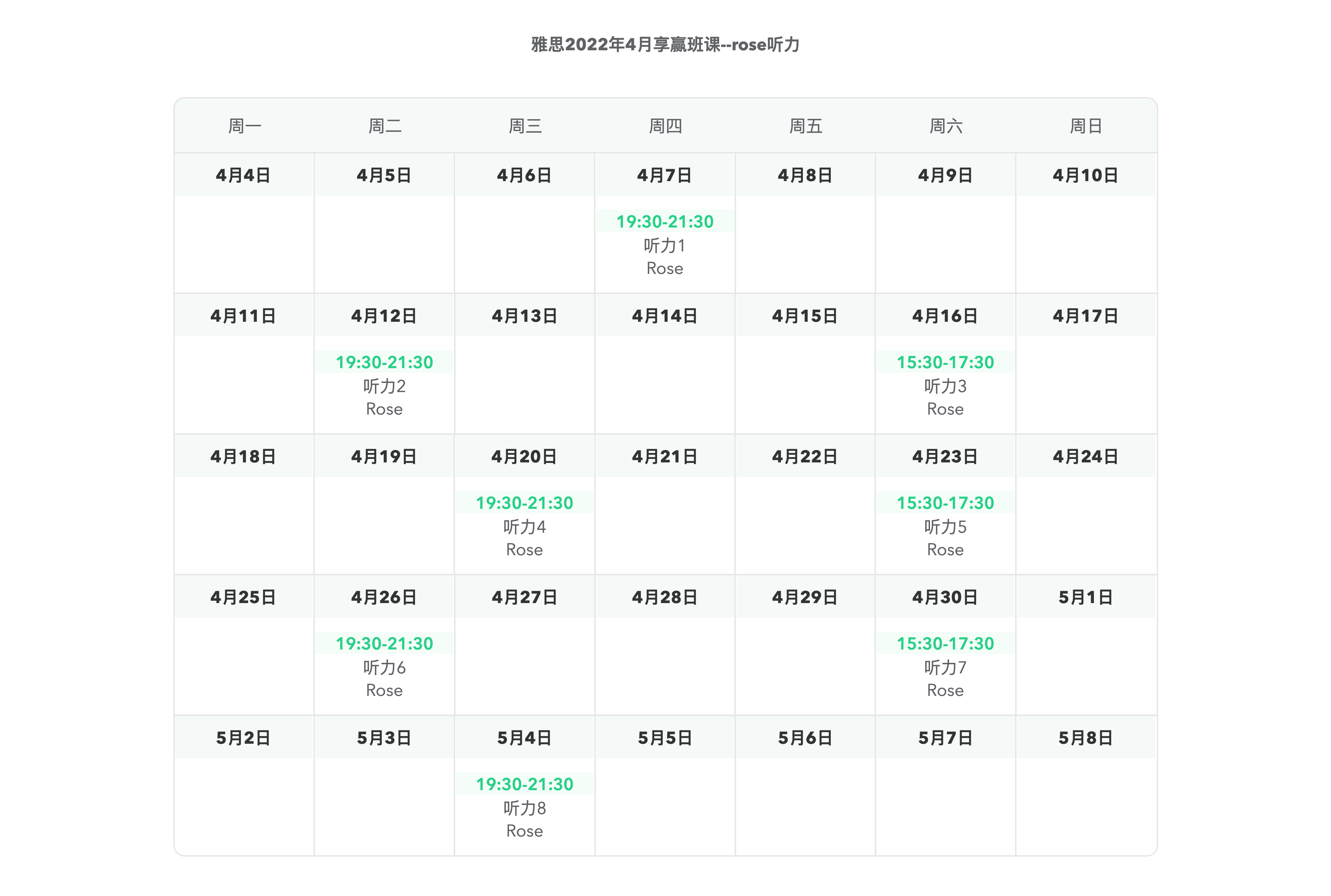The image size is (1331, 896).
Task: Select the 5月8日 date header
Action: [x=1086, y=737]
